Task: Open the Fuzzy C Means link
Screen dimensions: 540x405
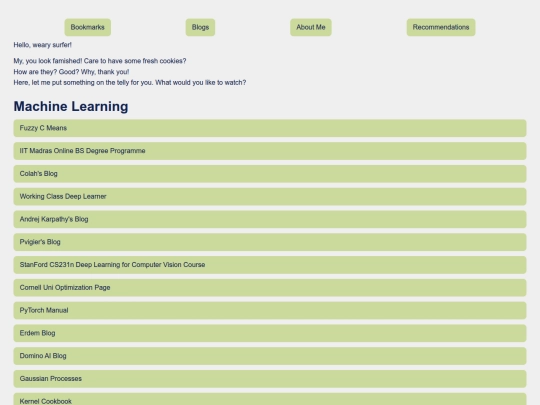Action: (270, 128)
